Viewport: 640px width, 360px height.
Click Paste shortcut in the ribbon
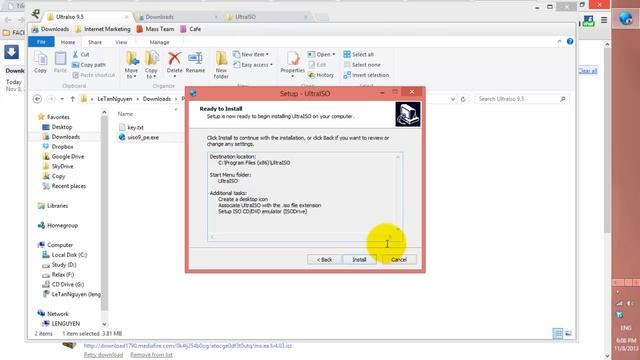point(93,75)
